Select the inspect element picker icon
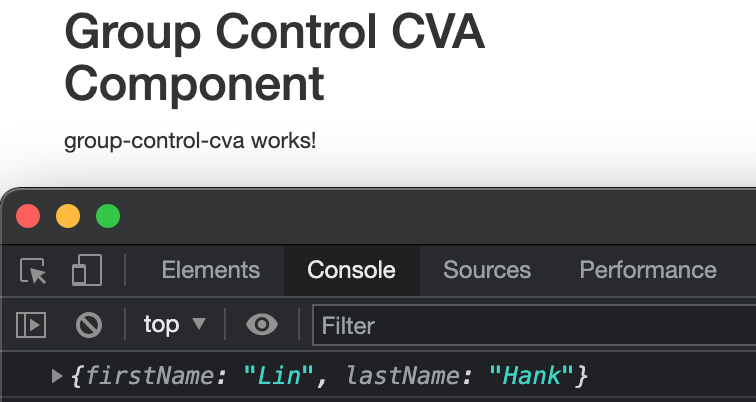 33,270
